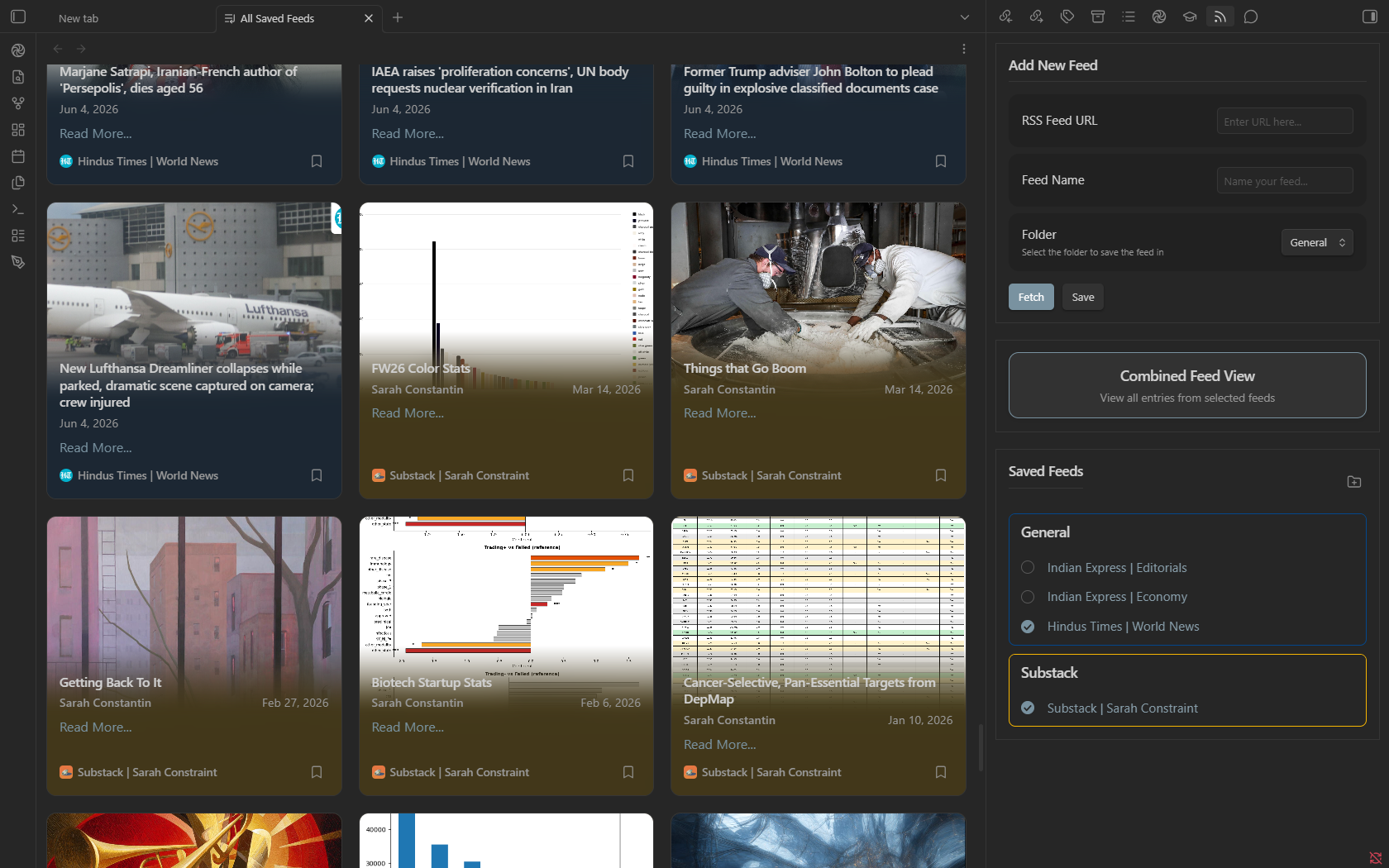Select Indian Express | Editorials feed radio

pyautogui.click(x=1028, y=567)
